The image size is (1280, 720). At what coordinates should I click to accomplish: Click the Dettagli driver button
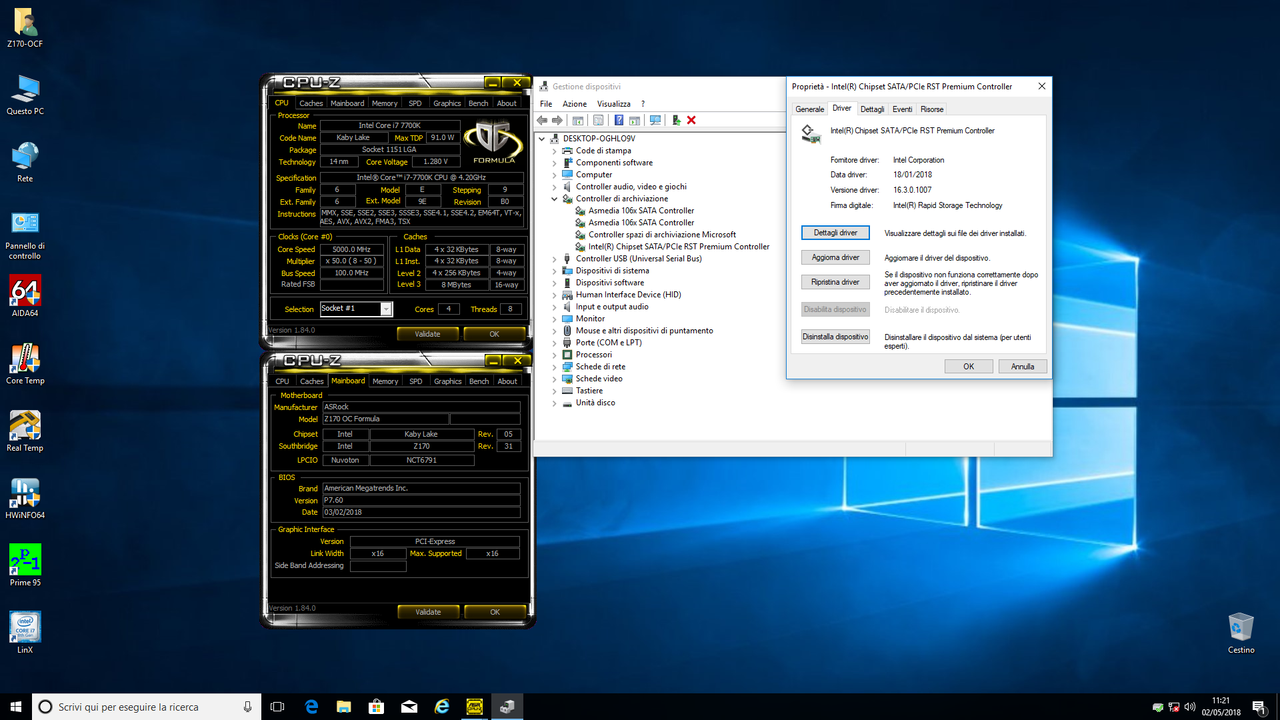coord(836,232)
